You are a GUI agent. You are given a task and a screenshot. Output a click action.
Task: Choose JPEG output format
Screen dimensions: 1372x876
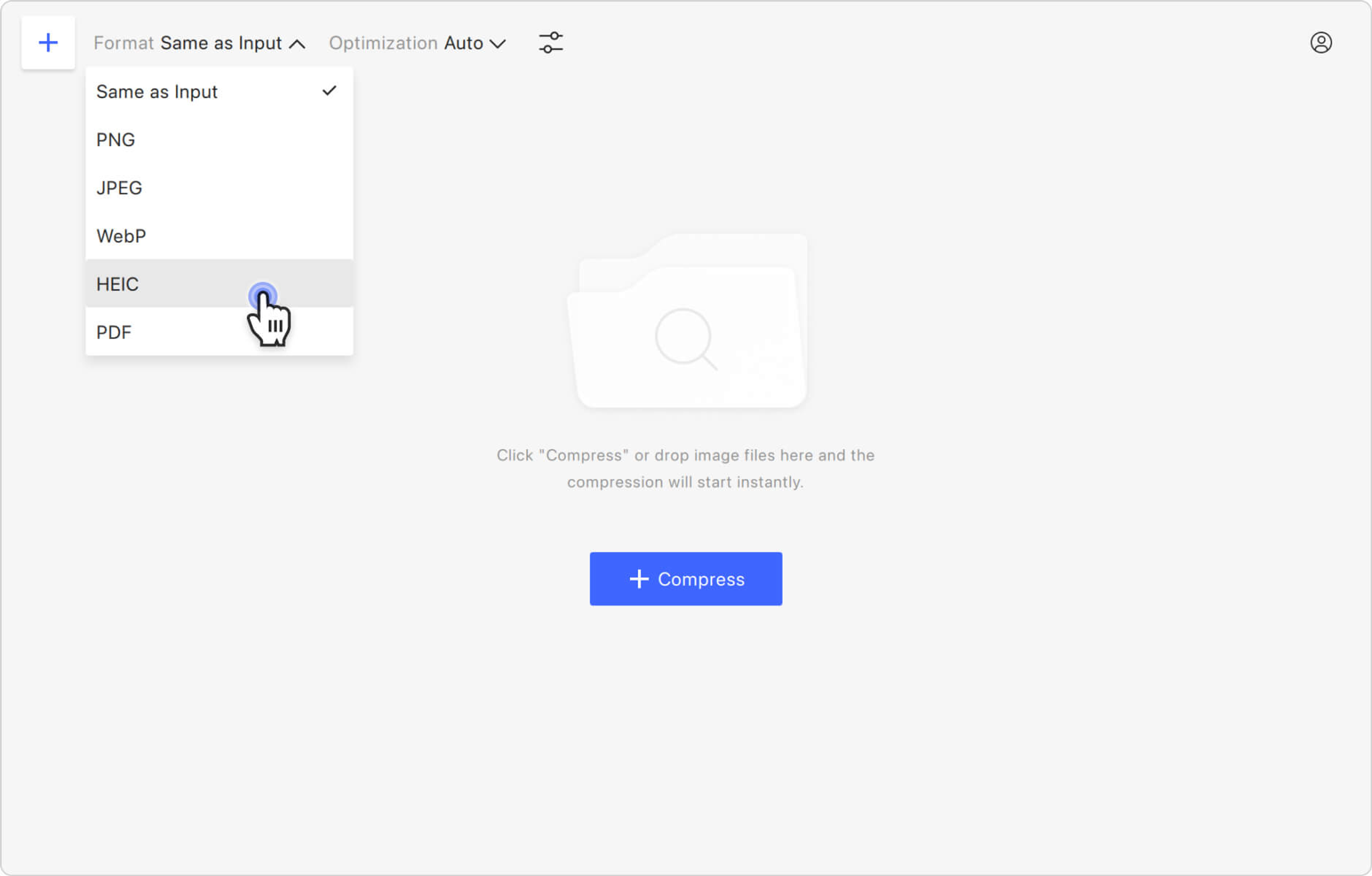(x=119, y=188)
